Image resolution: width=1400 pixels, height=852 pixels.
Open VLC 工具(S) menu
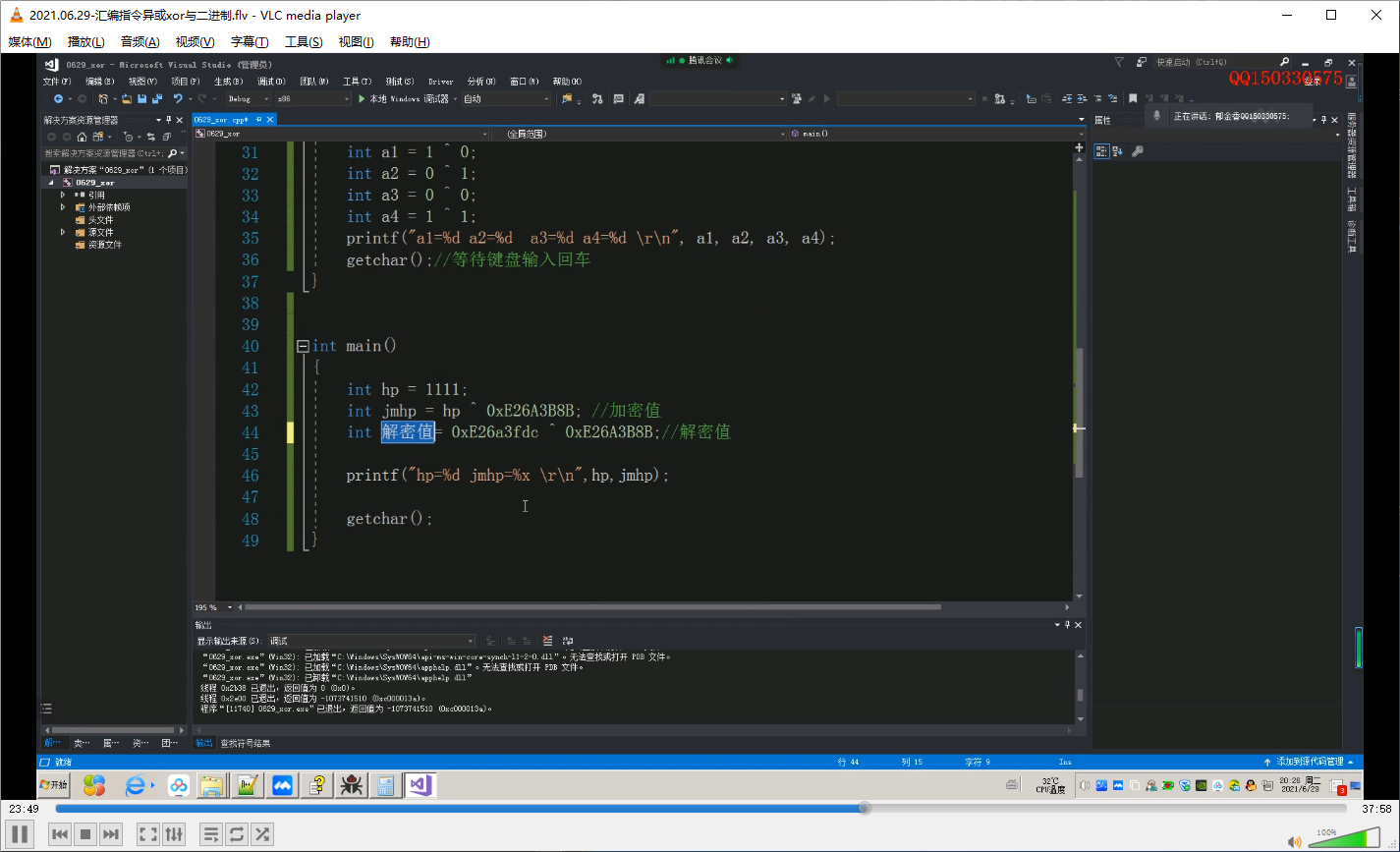[x=304, y=41]
